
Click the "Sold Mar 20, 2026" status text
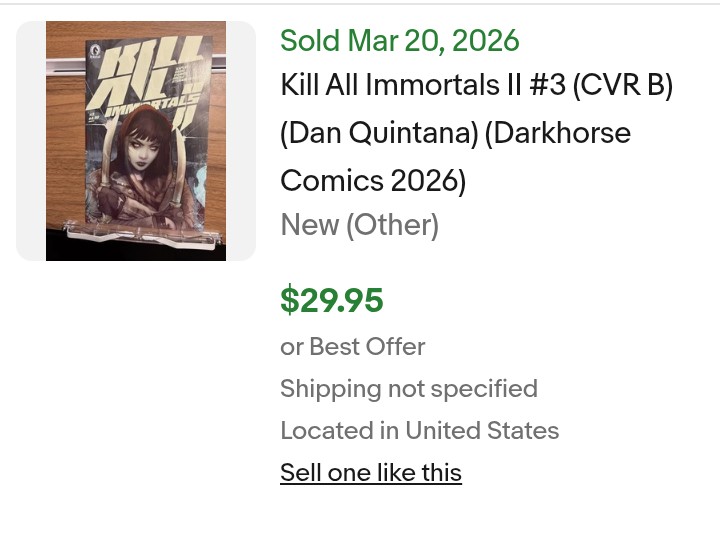tap(399, 41)
